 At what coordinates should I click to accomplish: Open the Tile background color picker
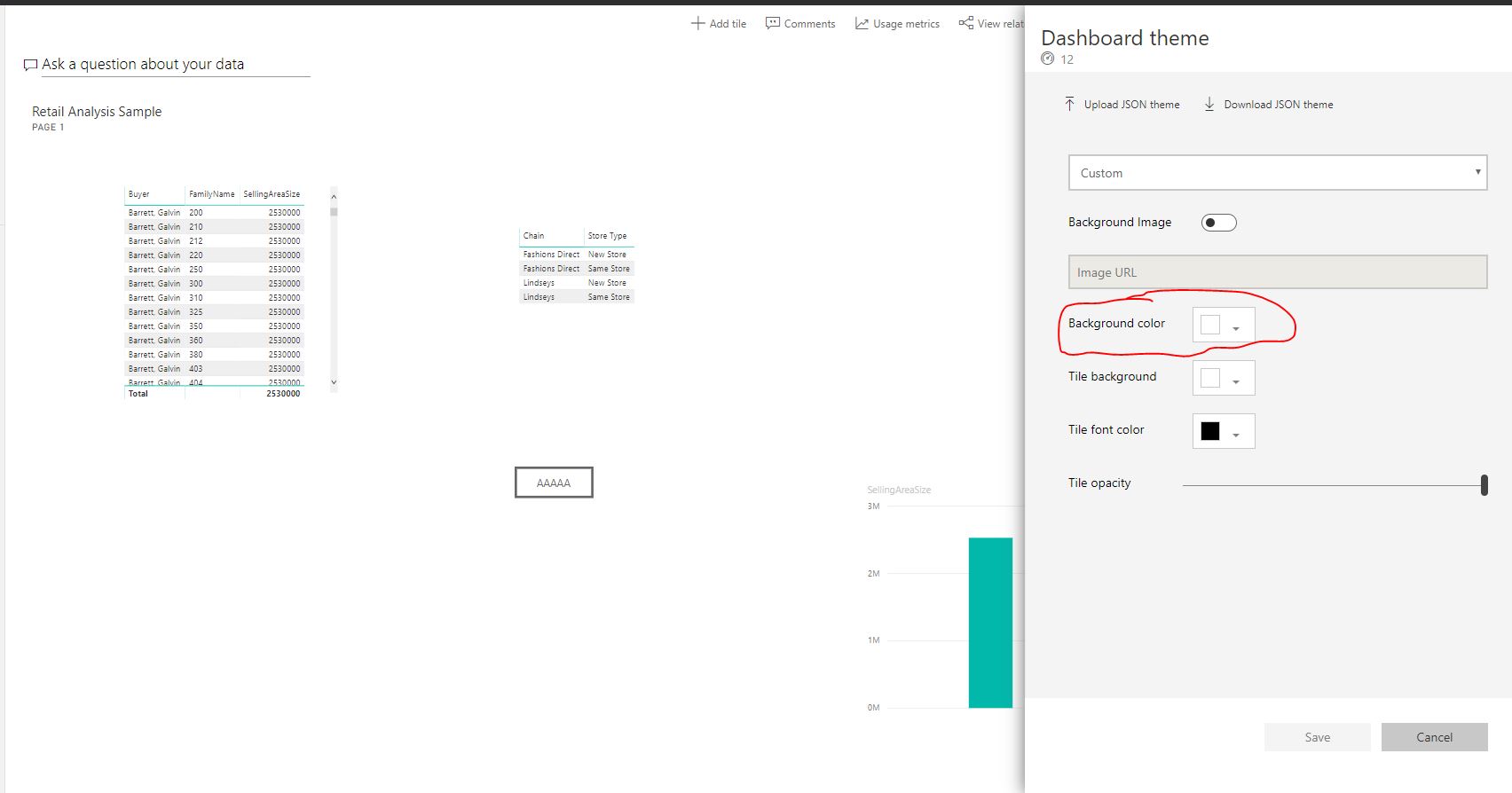pyautogui.click(x=1224, y=378)
